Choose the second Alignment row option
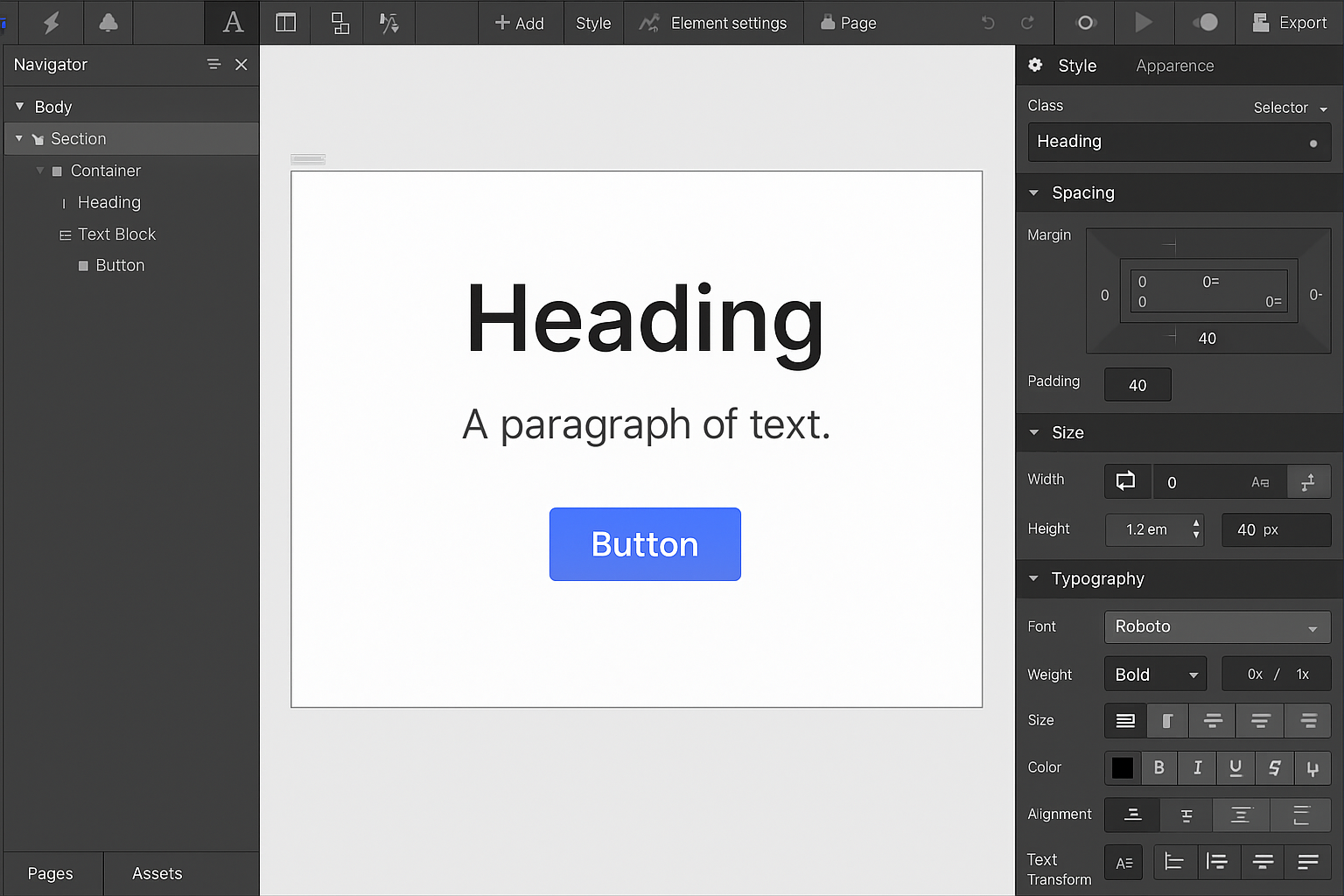 pyautogui.click(x=1186, y=815)
